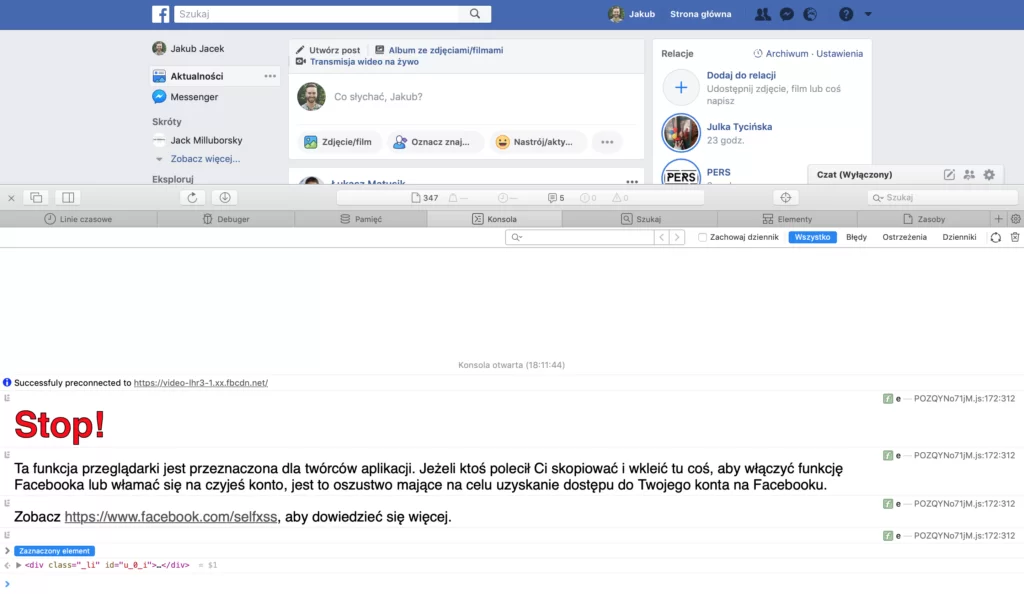Viewport: 1024px width, 594px height.
Task: Open Messenger from left sidebar
Action: 185,97
